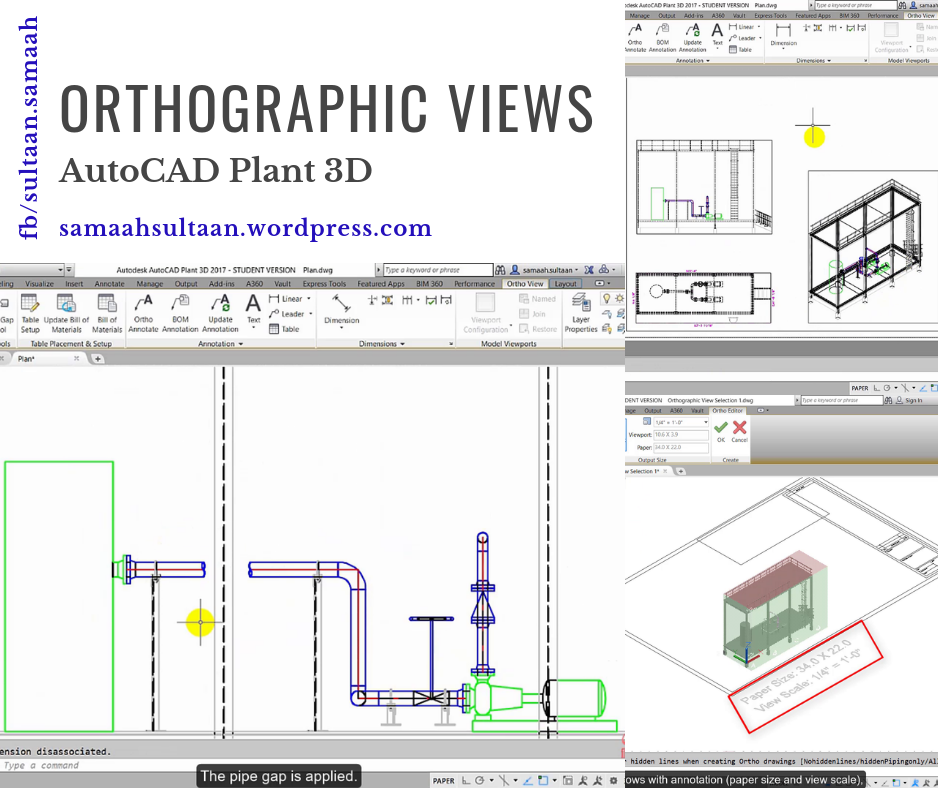
Task: Launch Ortho Annotate in the layout-sheet window
Action: click(x=635, y=38)
